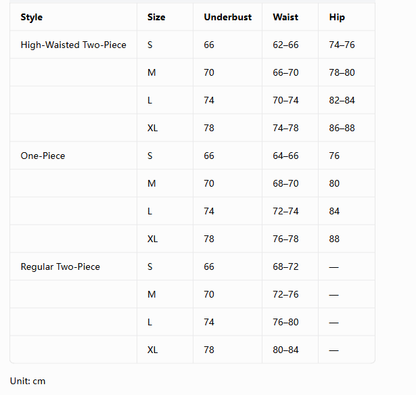Click the Size column header
Image resolution: width=416 pixels, height=395 pixels.
click(x=156, y=17)
